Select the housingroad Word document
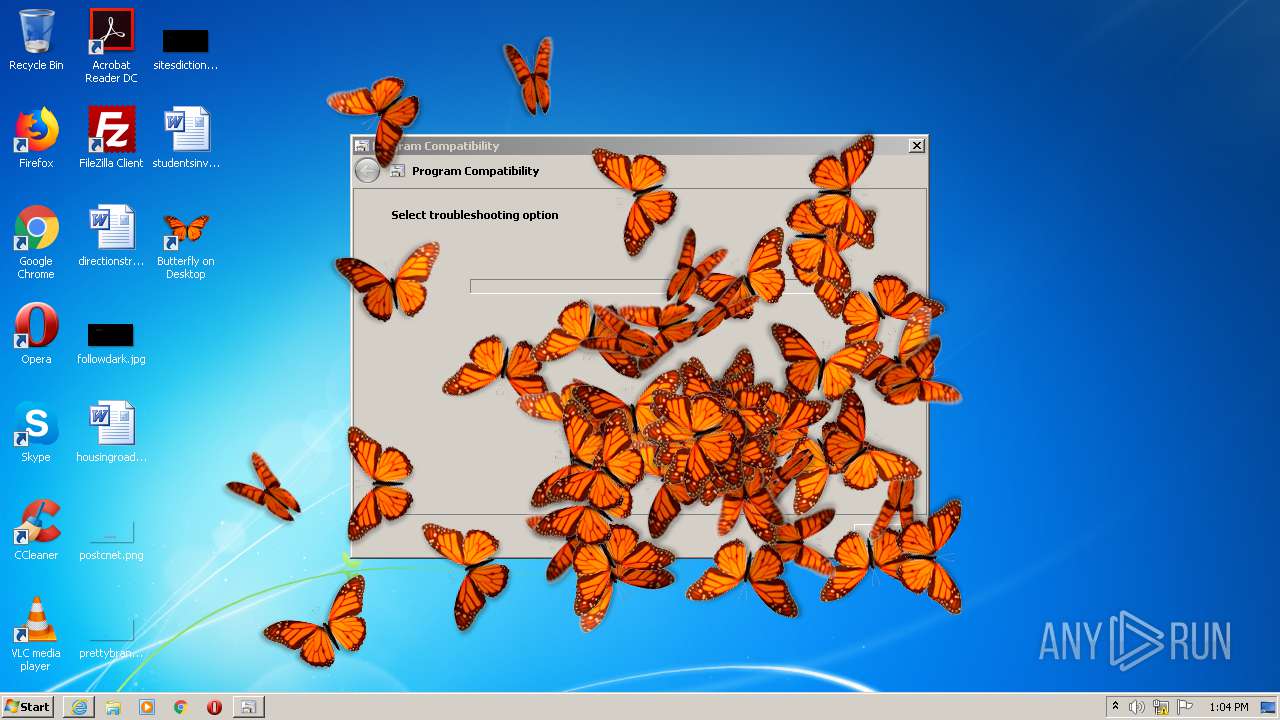 click(111, 432)
